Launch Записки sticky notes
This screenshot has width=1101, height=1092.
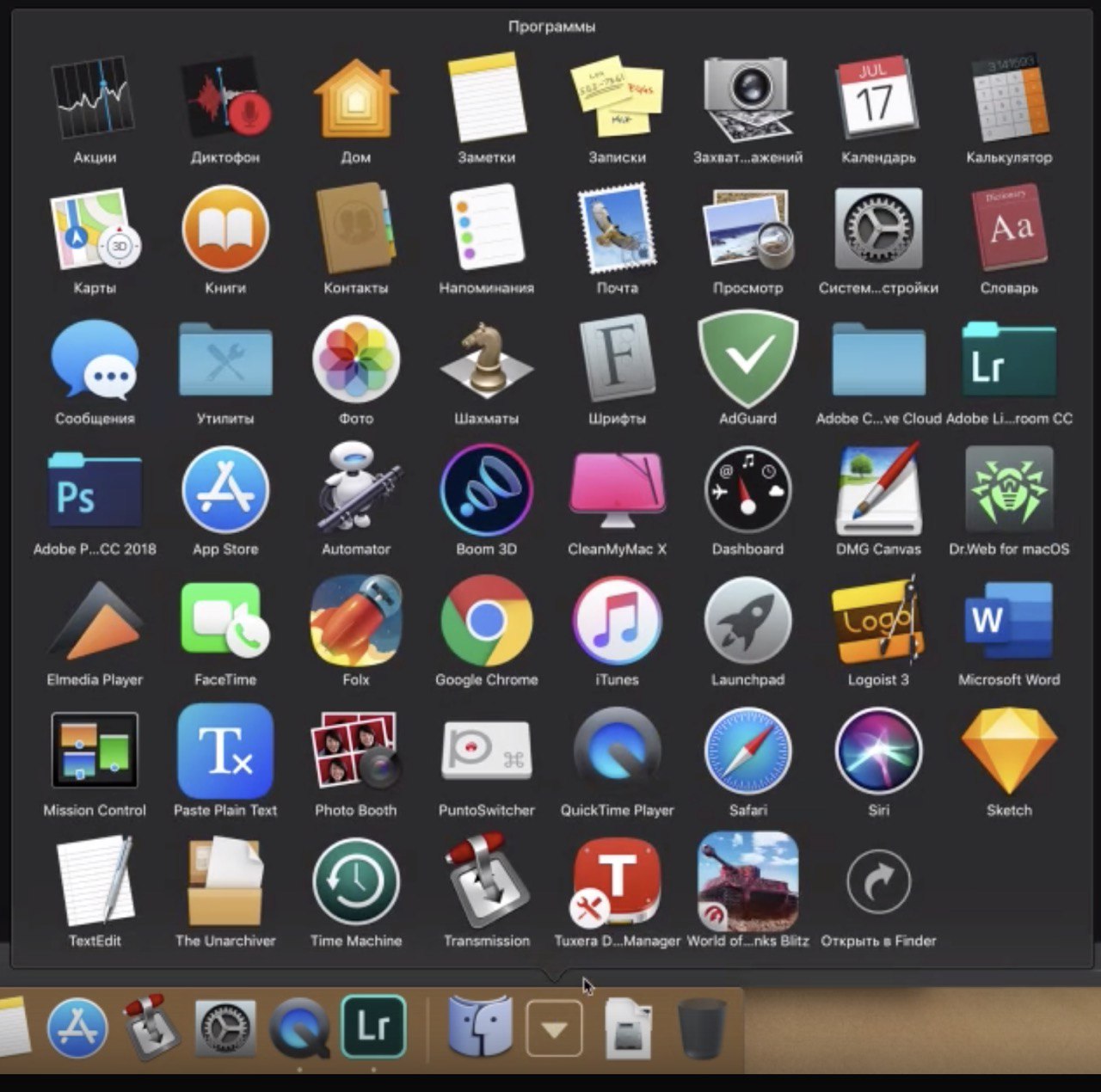(x=618, y=98)
